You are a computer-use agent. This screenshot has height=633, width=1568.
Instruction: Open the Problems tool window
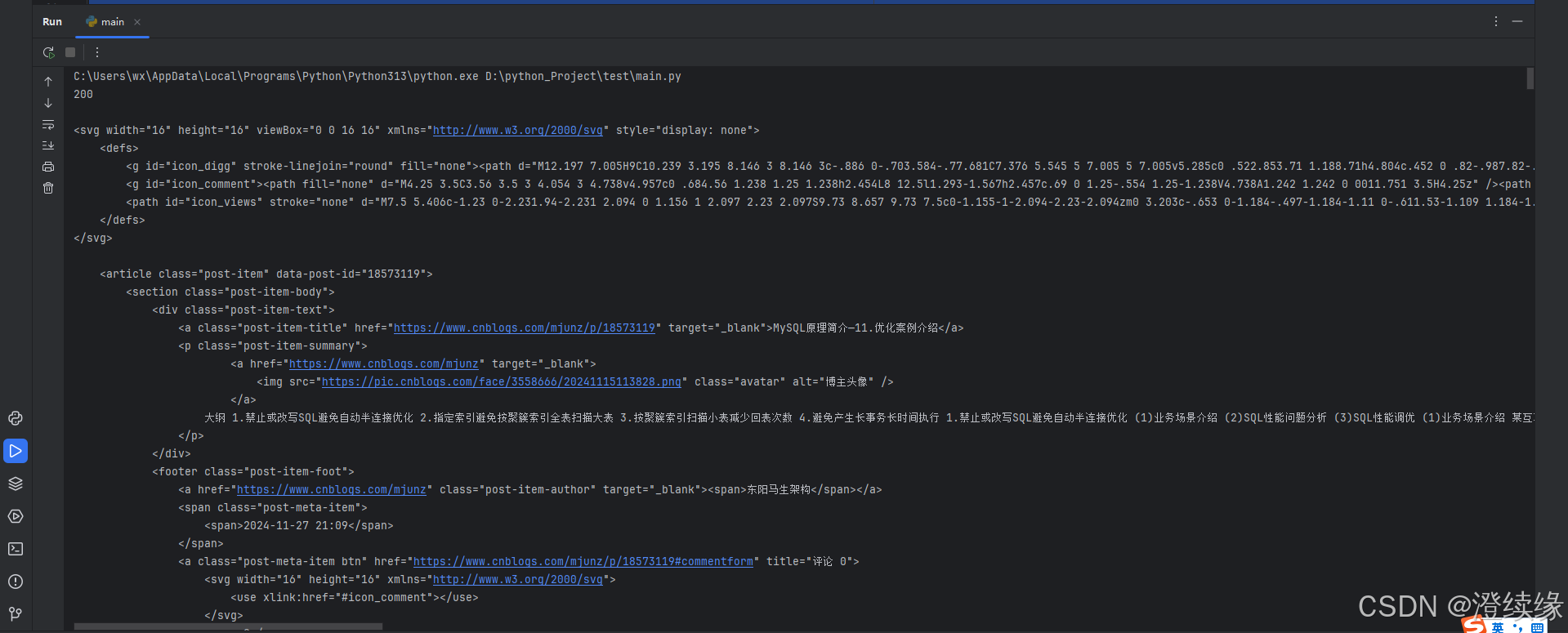tap(16, 582)
